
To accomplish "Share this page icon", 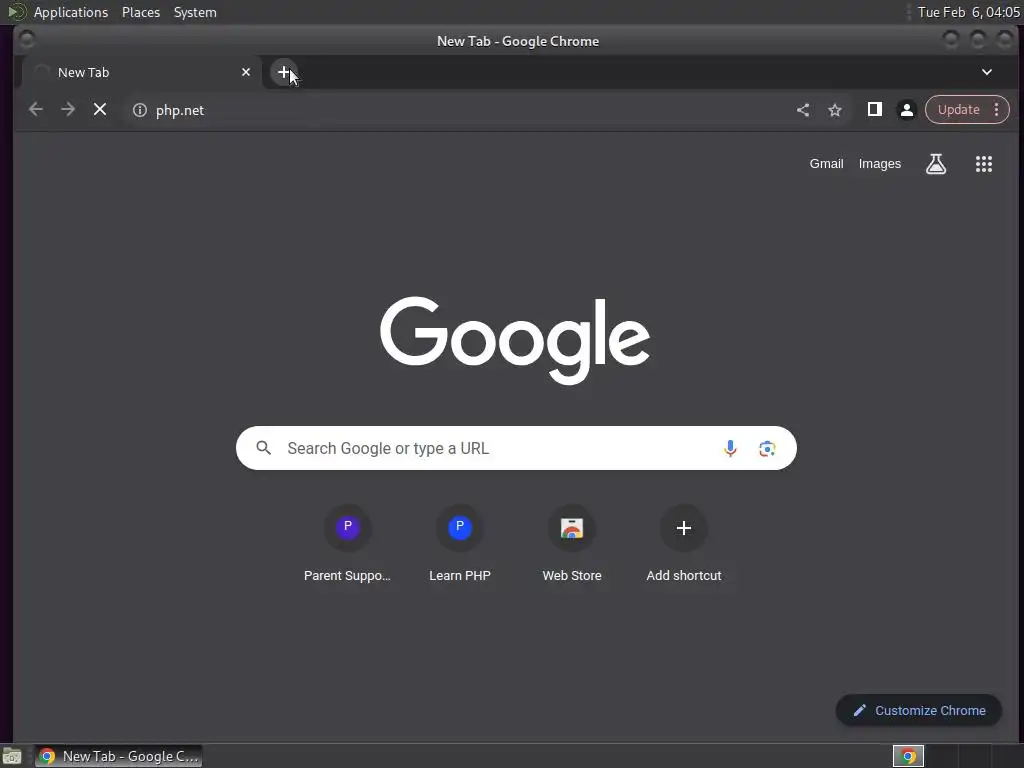I will (x=803, y=110).
